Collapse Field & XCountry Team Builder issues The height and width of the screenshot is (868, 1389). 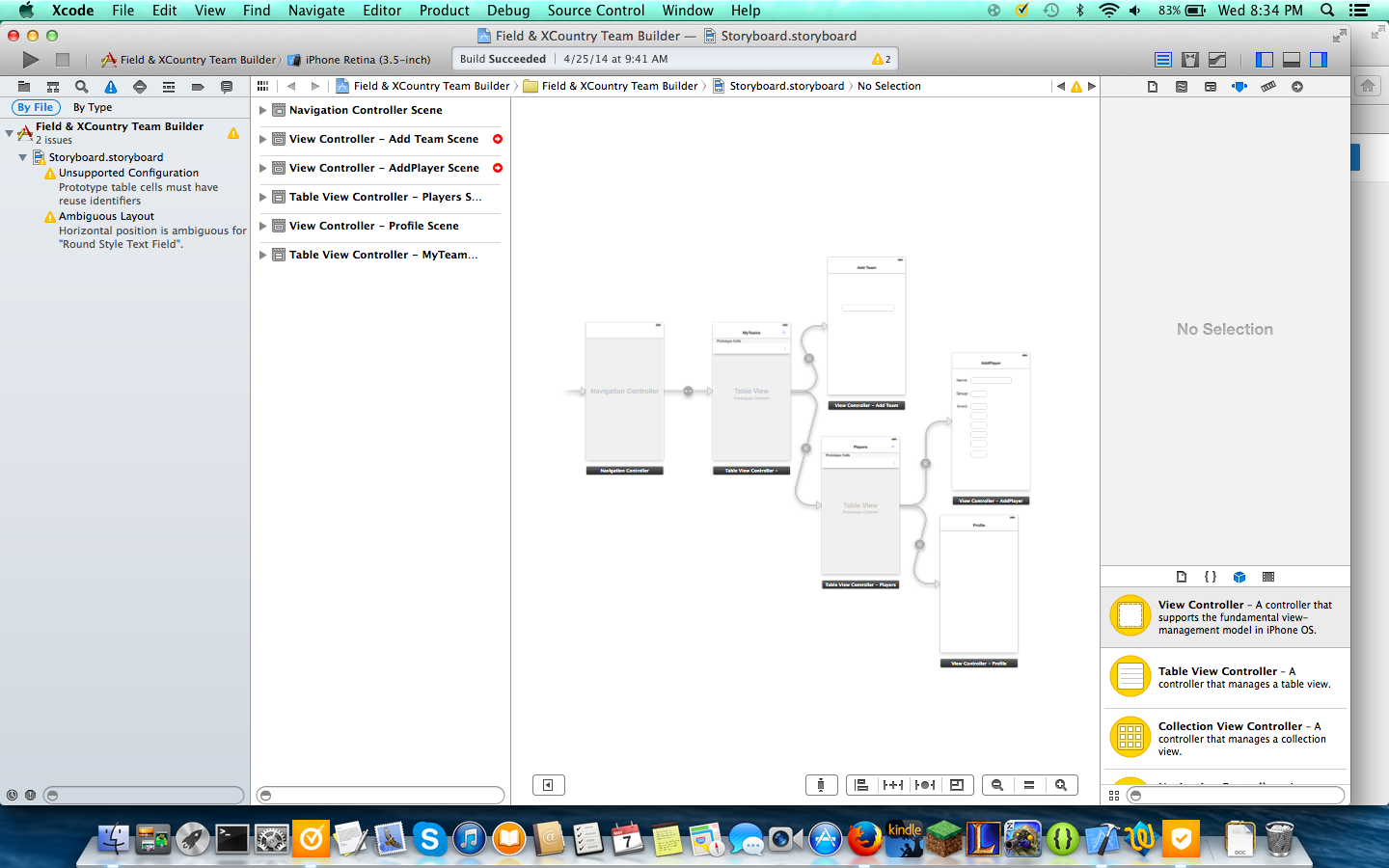click(9, 133)
